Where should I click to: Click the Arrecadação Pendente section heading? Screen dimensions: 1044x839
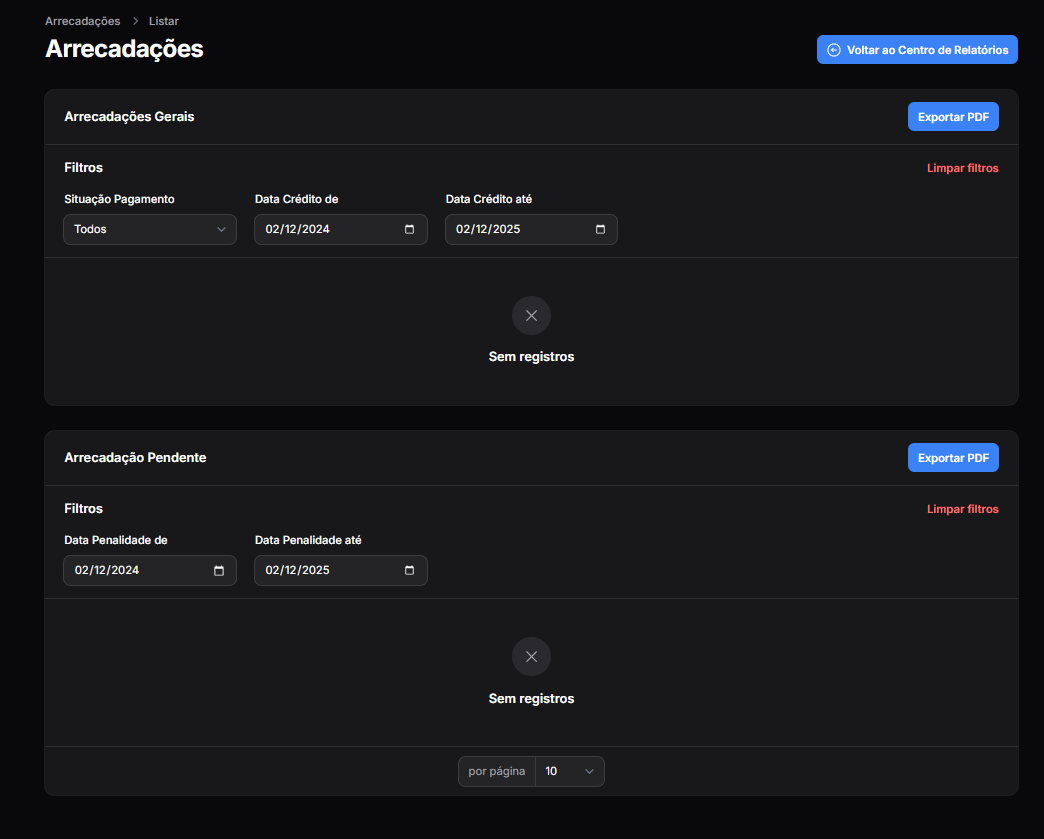coord(135,457)
